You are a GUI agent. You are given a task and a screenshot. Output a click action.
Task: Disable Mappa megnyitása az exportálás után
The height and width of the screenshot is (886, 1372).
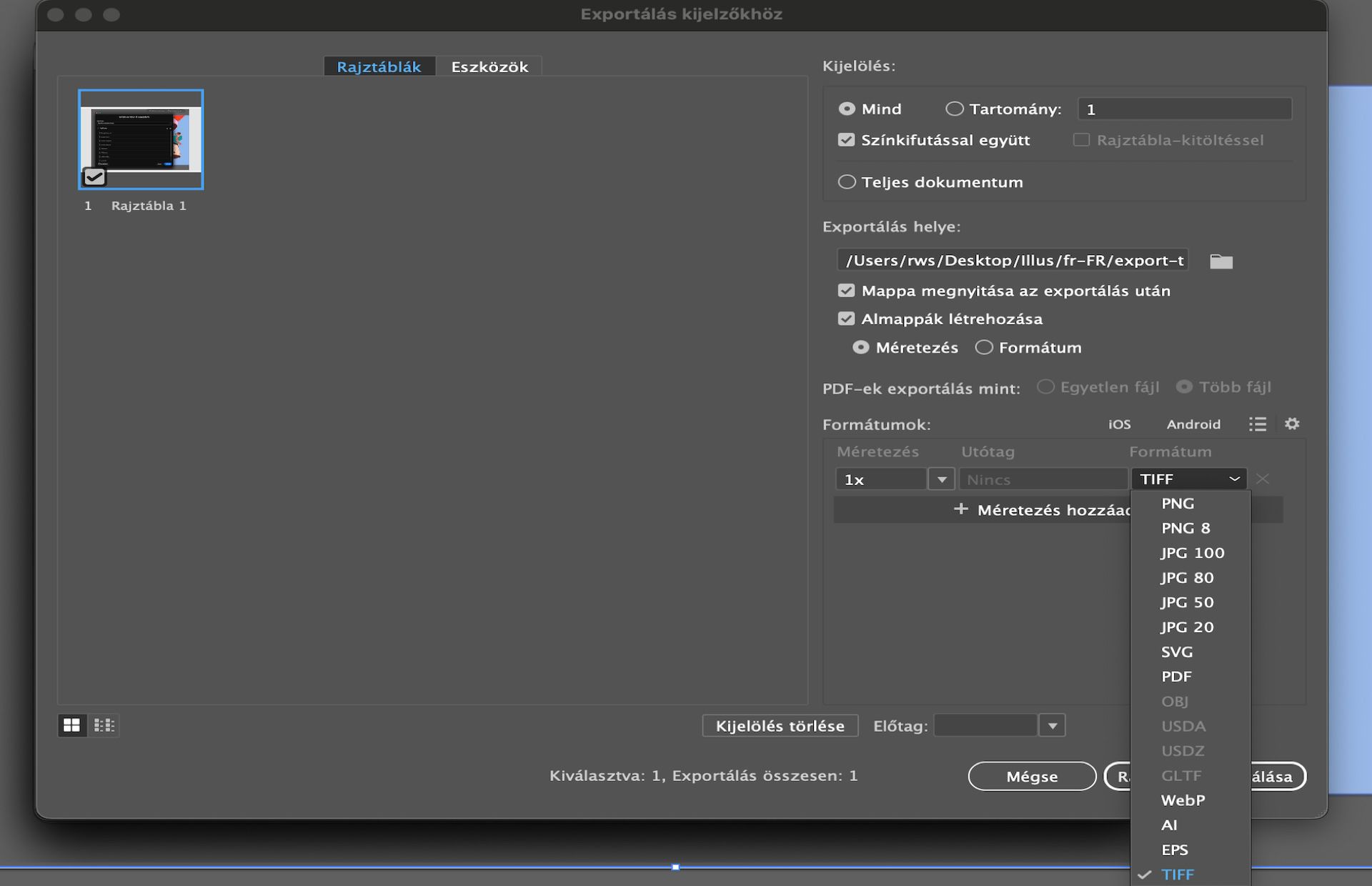pos(846,291)
